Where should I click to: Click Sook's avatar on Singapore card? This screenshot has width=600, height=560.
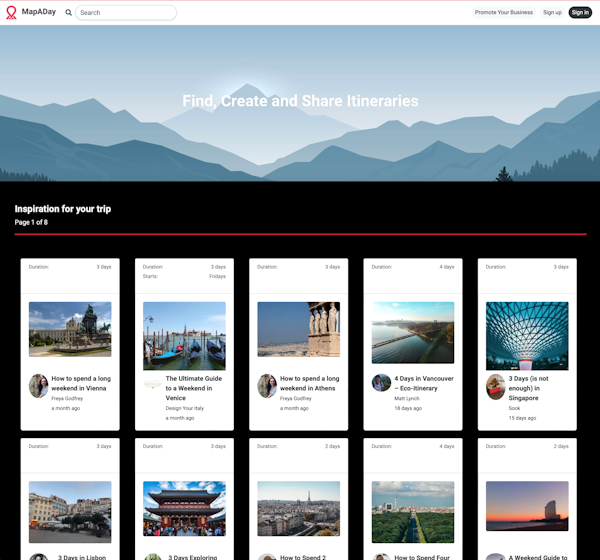tap(495, 386)
